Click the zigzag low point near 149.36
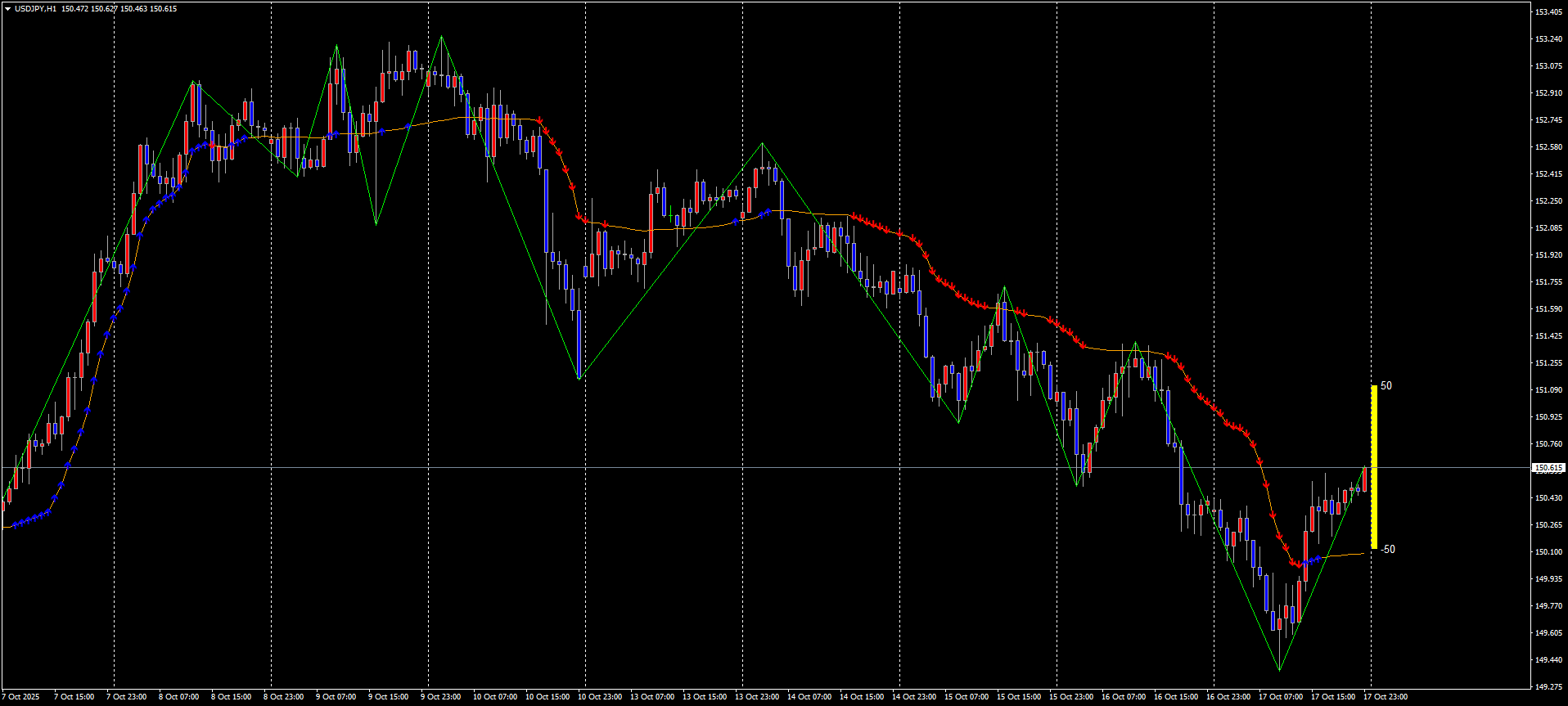Viewport: 1568px width, 706px height. [x=1279, y=670]
